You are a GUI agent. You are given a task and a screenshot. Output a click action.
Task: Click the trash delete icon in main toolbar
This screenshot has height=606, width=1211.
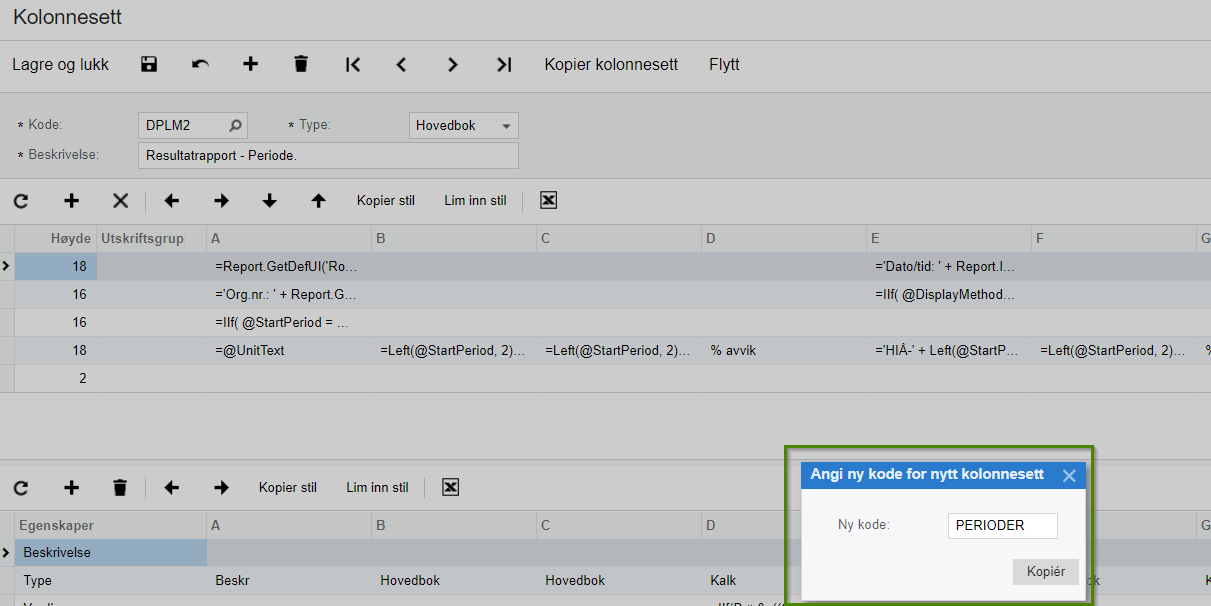click(x=301, y=64)
